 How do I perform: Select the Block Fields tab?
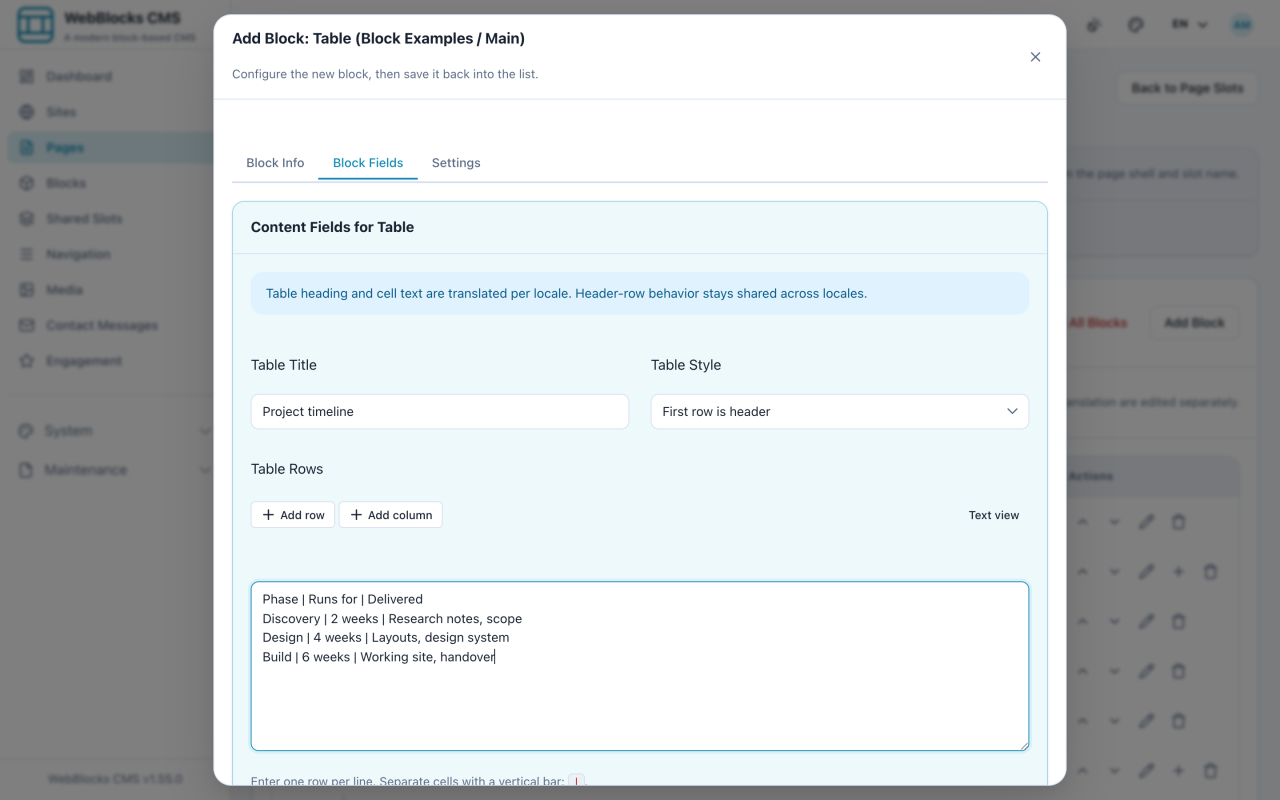click(x=368, y=163)
